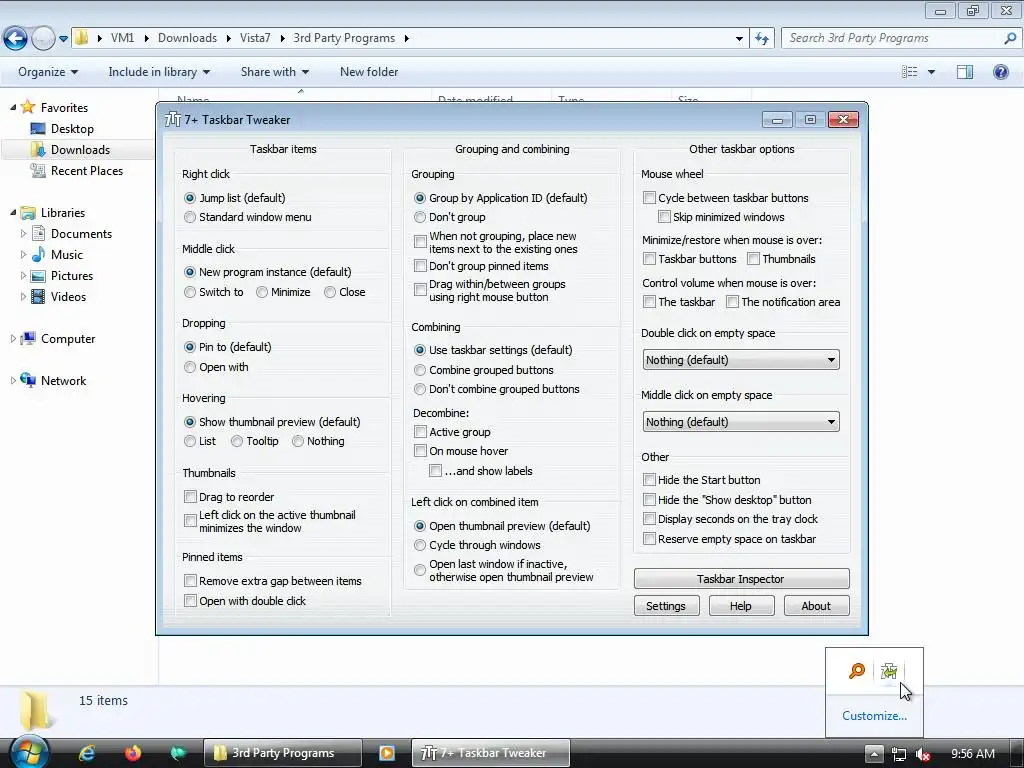The height and width of the screenshot is (768, 1024).
Task: Launch Firefox from the taskbar
Action: [x=133, y=753]
